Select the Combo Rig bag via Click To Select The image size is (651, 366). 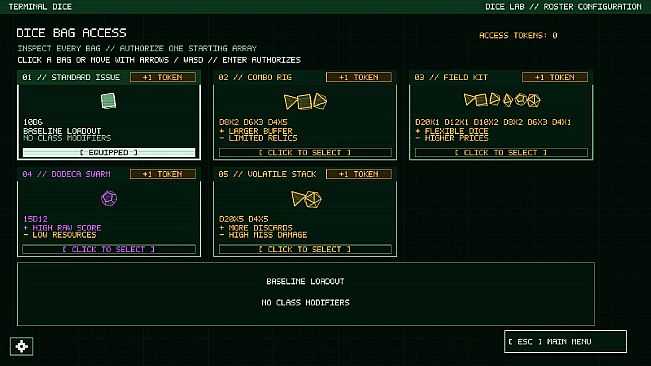(x=305, y=152)
